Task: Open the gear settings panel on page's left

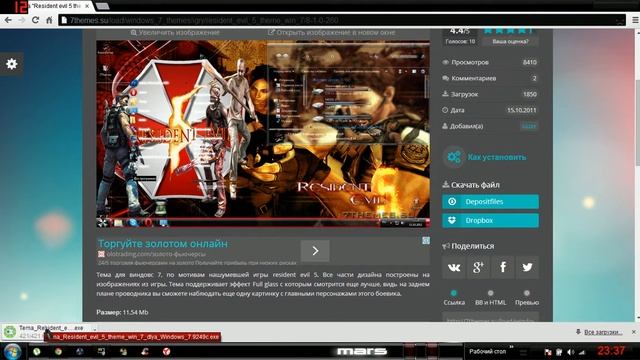Action: [11, 64]
